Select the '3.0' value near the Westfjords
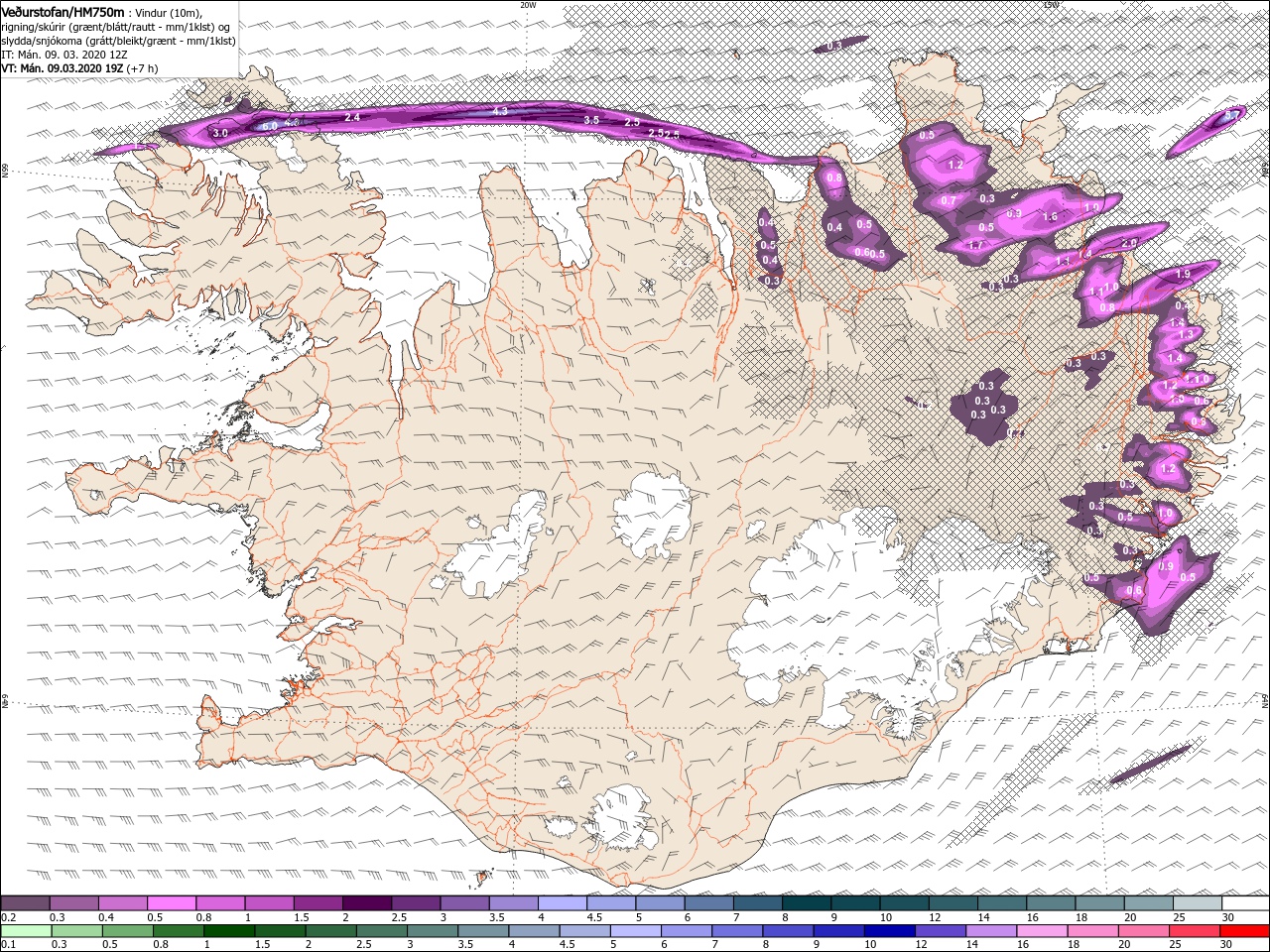The width and height of the screenshot is (1270, 952). pyautogui.click(x=220, y=133)
